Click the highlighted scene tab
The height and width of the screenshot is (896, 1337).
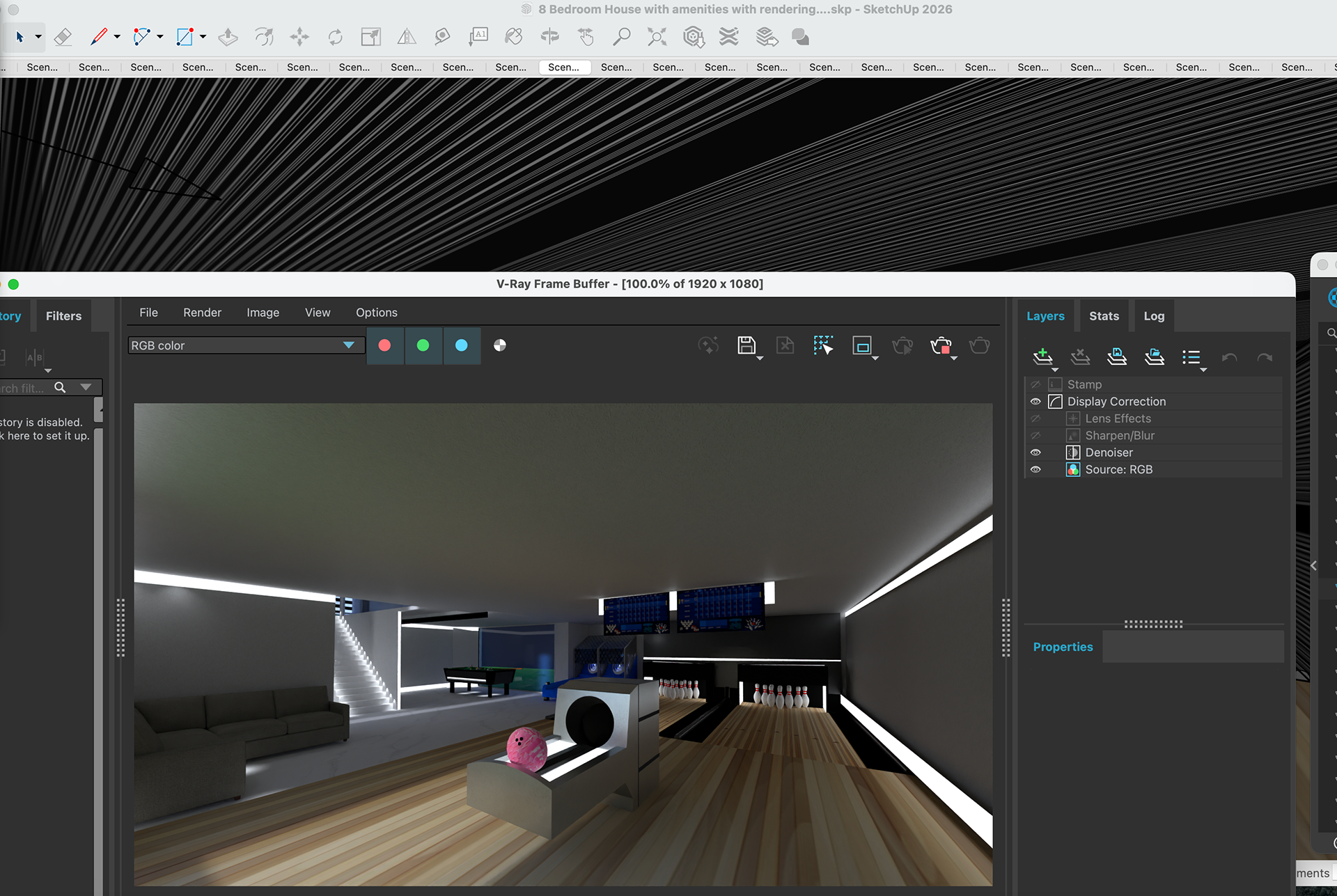[563, 67]
